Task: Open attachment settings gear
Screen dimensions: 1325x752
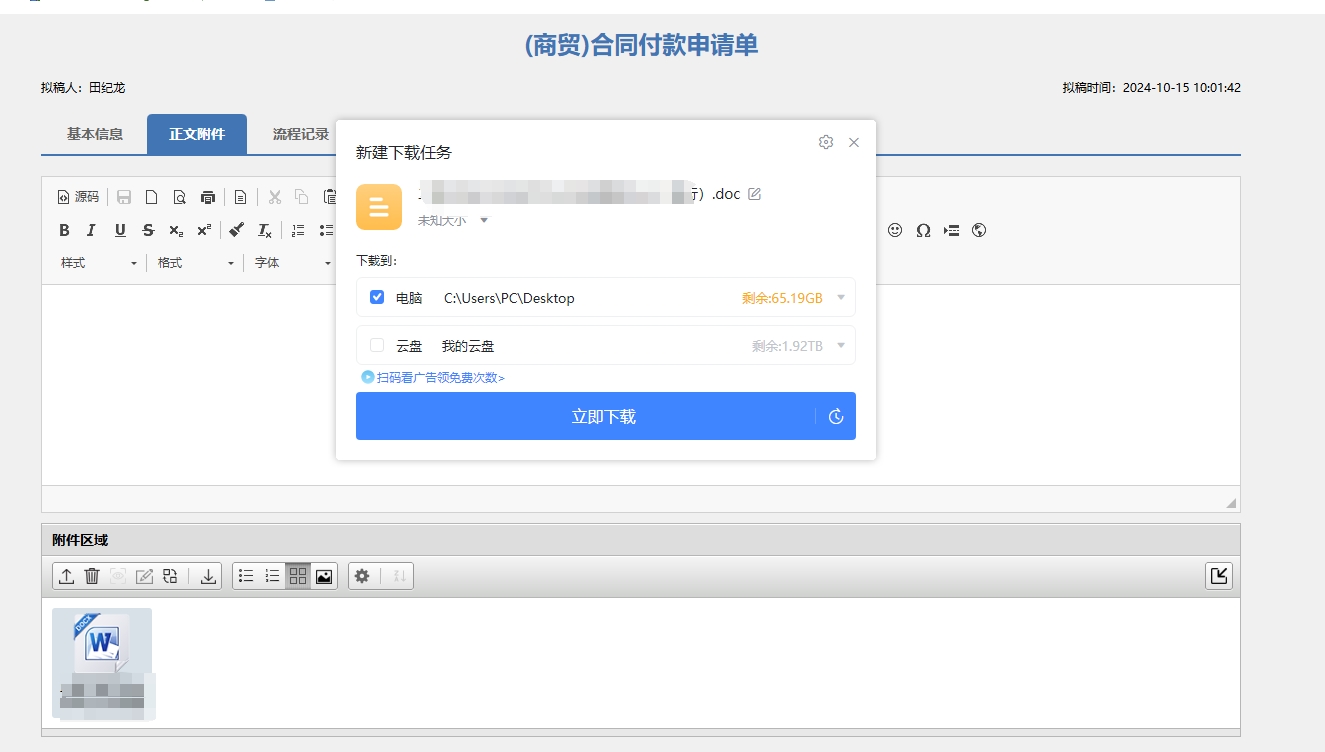Action: [362, 576]
